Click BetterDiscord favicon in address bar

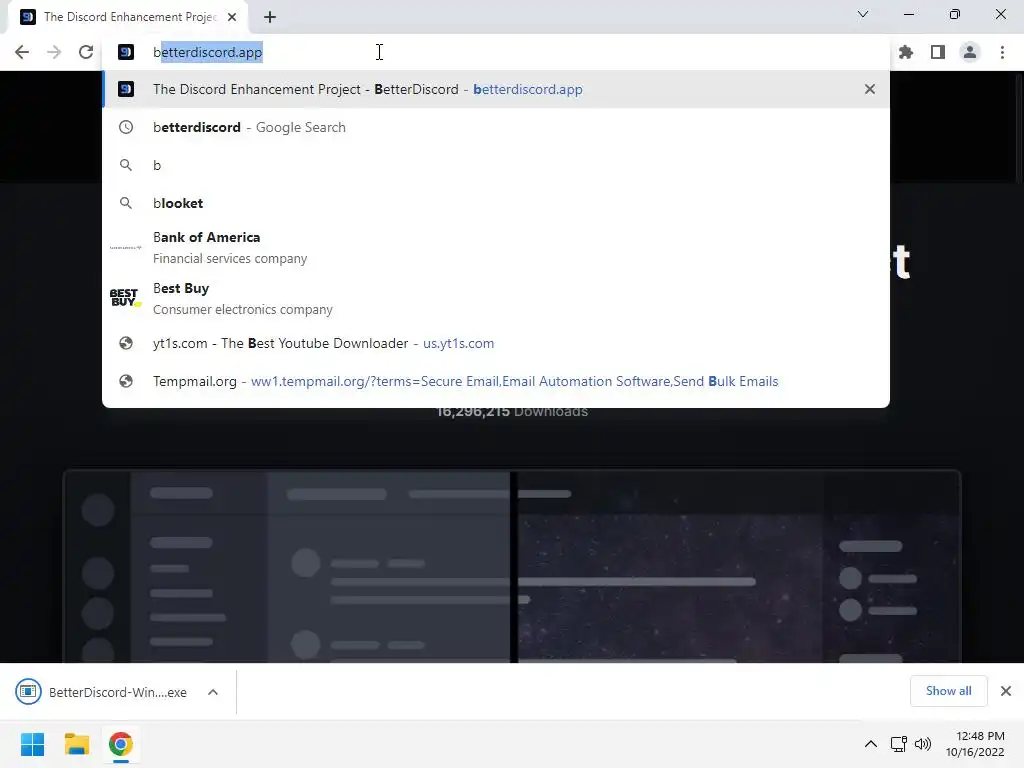(x=126, y=52)
